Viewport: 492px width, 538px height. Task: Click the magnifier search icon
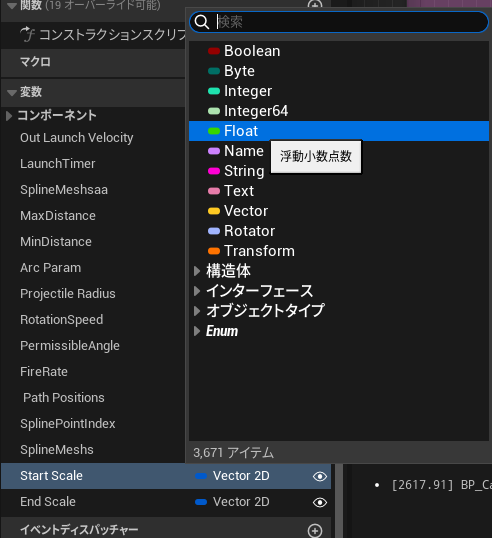tap(202, 22)
